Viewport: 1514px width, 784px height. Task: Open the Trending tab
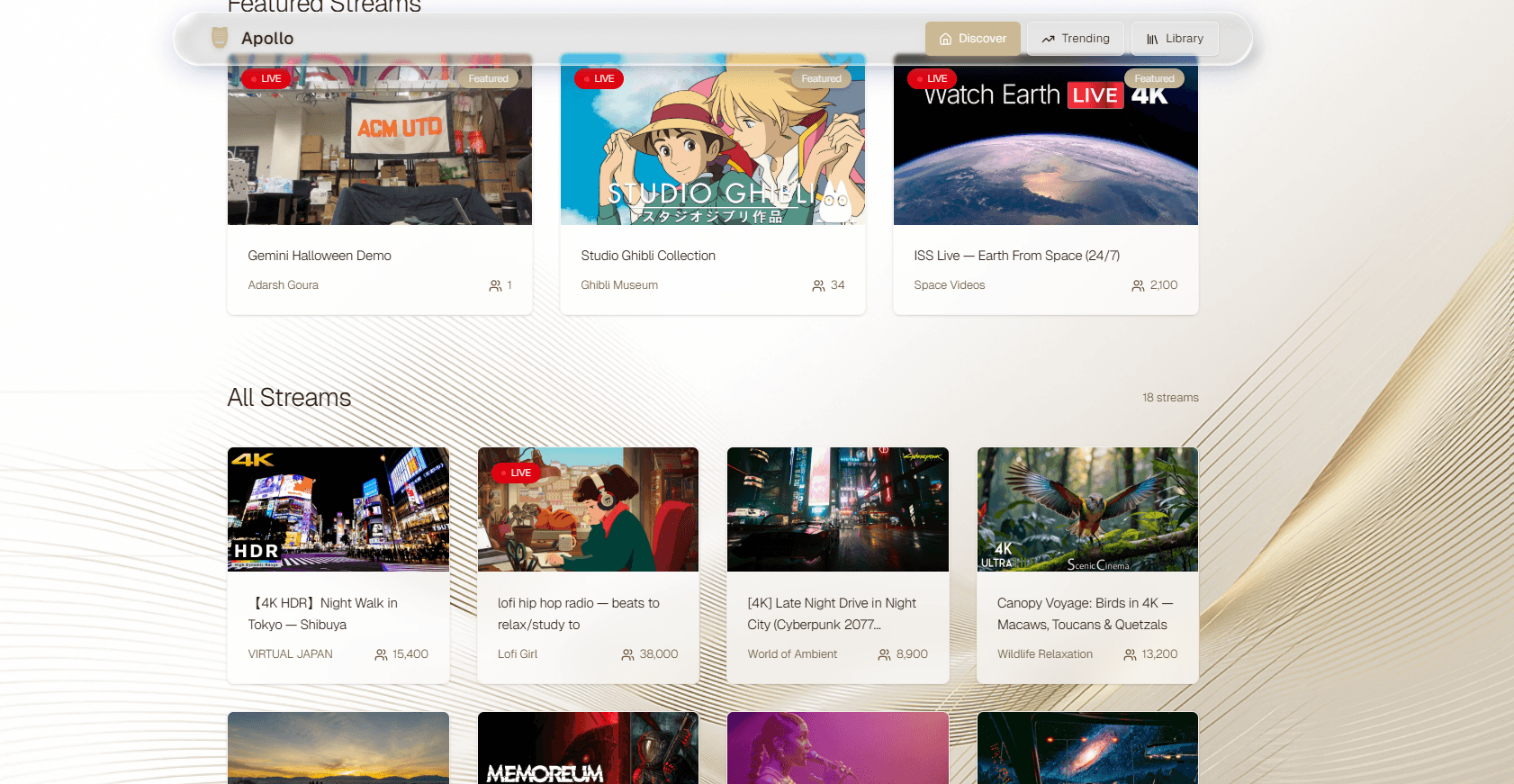1076,39
